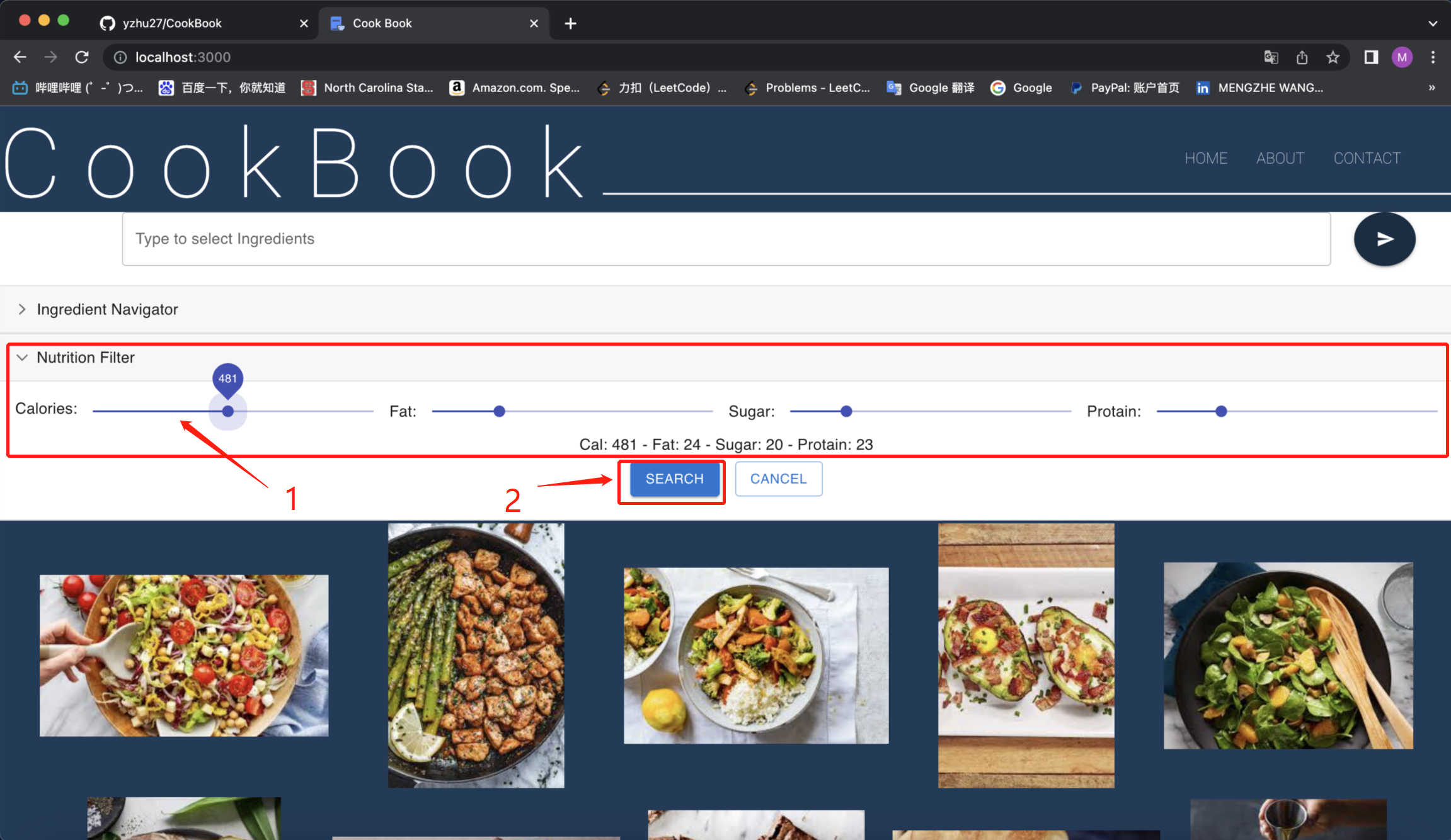
Task: Click the share page icon
Action: pyautogui.click(x=1302, y=57)
